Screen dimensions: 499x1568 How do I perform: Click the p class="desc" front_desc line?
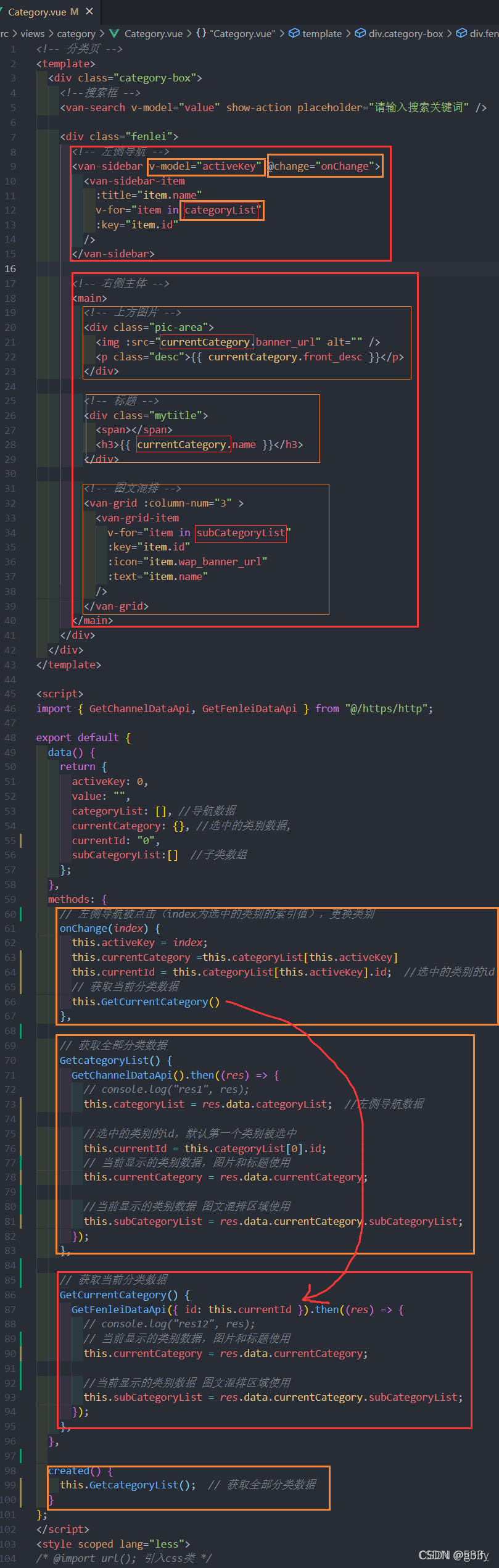pos(250,357)
